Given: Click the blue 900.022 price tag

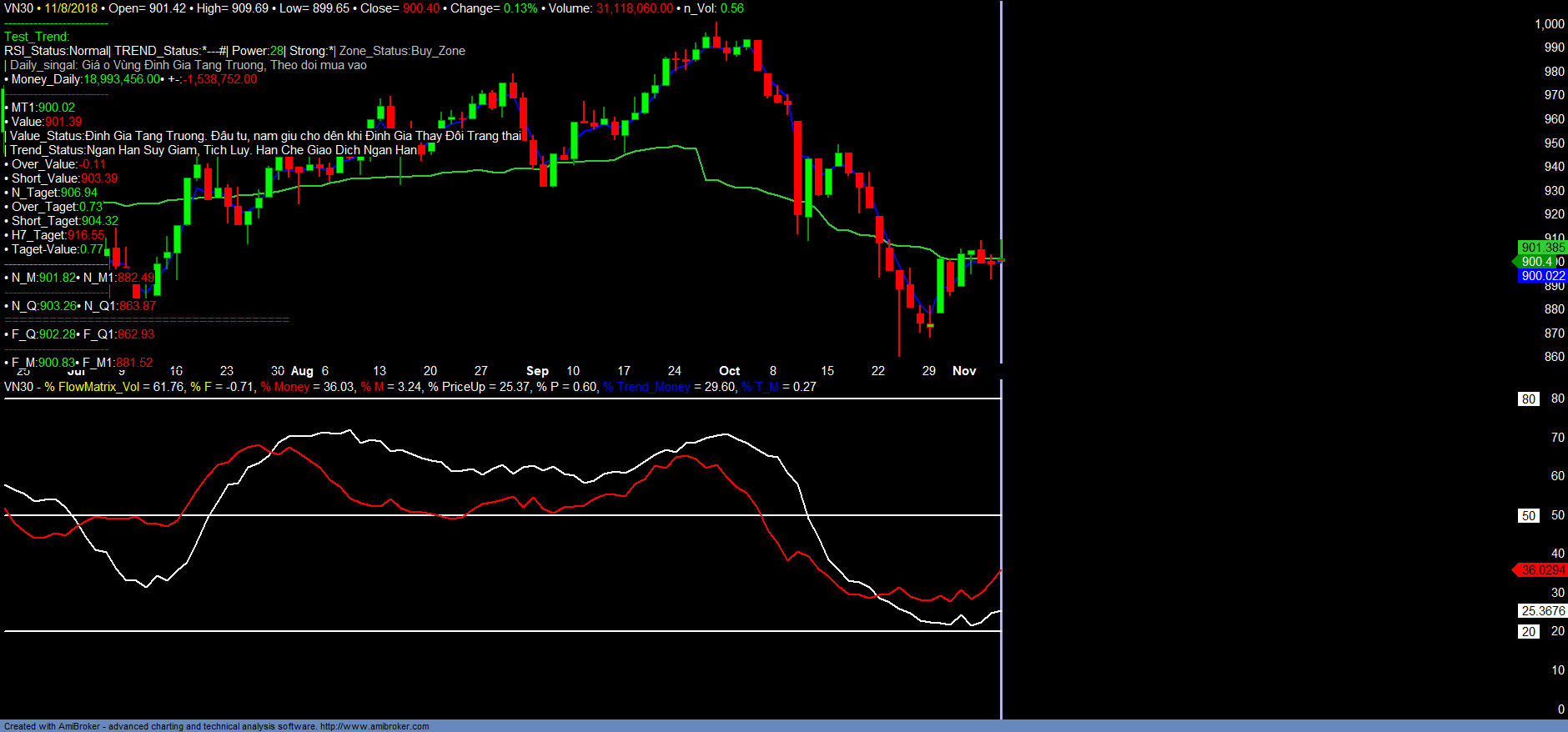Looking at the screenshot, I should click(1542, 276).
